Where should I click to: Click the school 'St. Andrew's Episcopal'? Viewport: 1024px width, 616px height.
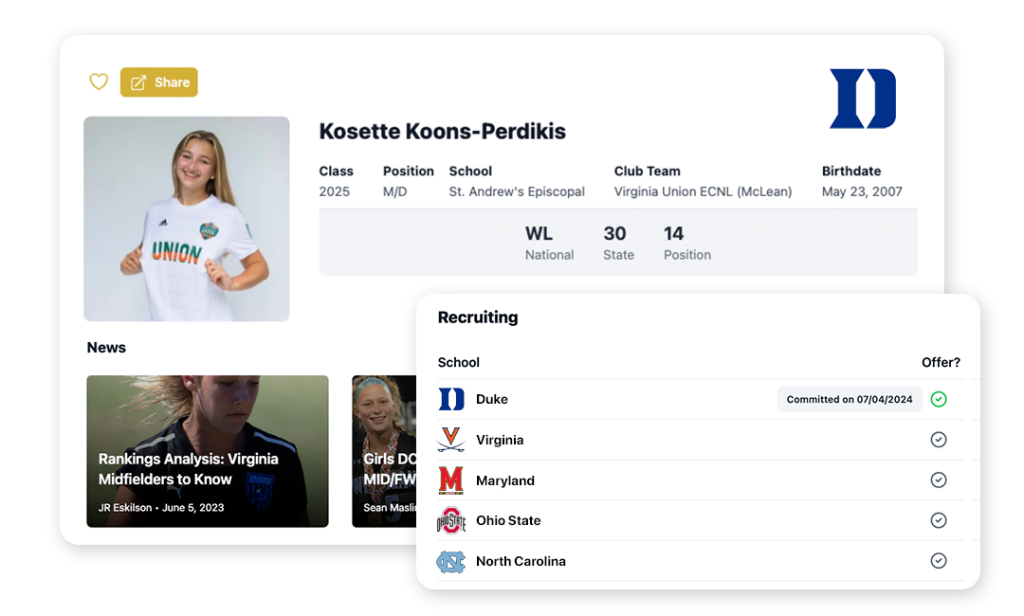tap(517, 191)
